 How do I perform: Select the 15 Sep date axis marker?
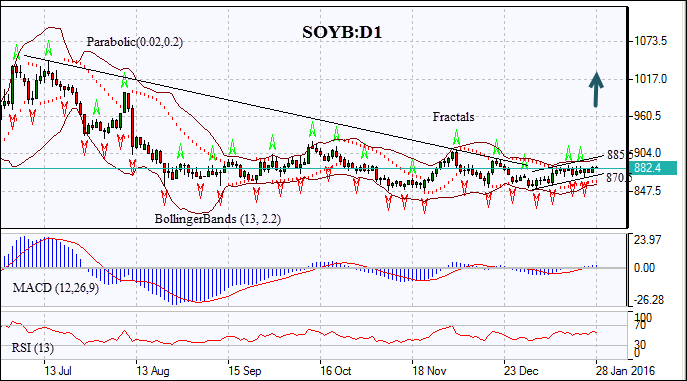[245, 371]
